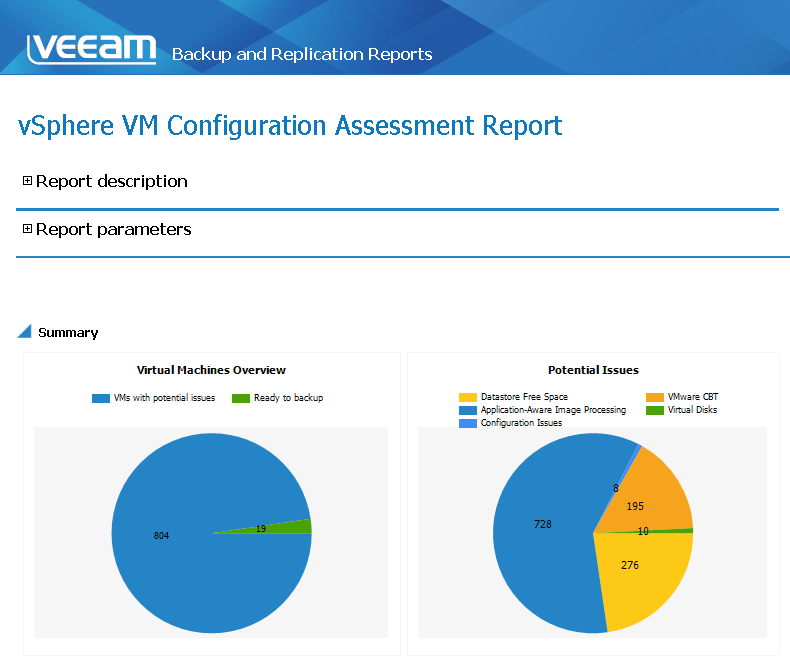Screen dimensions: 790x658
Task: Click the blue 'Application-Aware Image Processing' swatch
Action: click(x=468, y=410)
